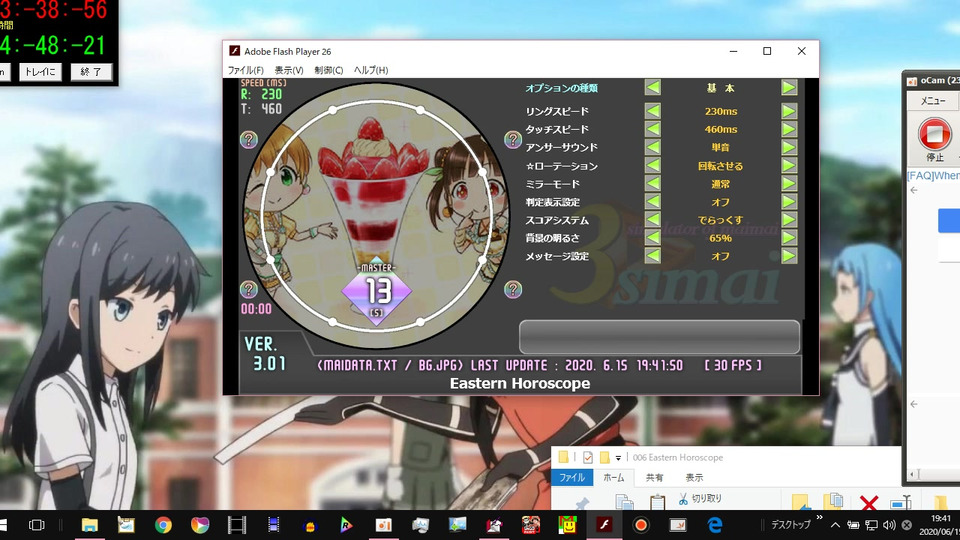Image resolution: width=960 pixels, height=540 pixels.
Task: Open Flash Player 表示(V) menu
Action: pos(288,70)
